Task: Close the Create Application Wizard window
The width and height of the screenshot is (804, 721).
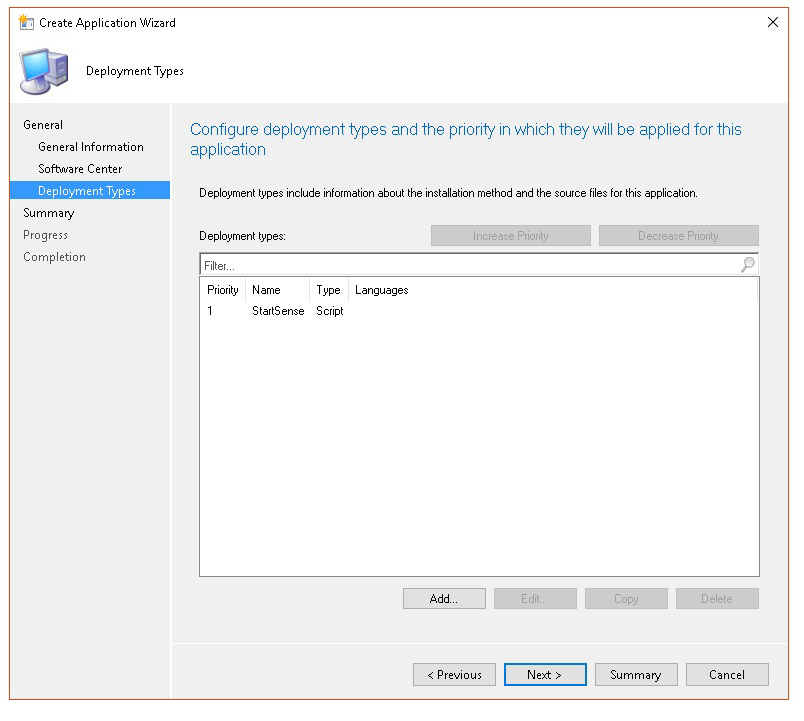Action: tap(772, 22)
